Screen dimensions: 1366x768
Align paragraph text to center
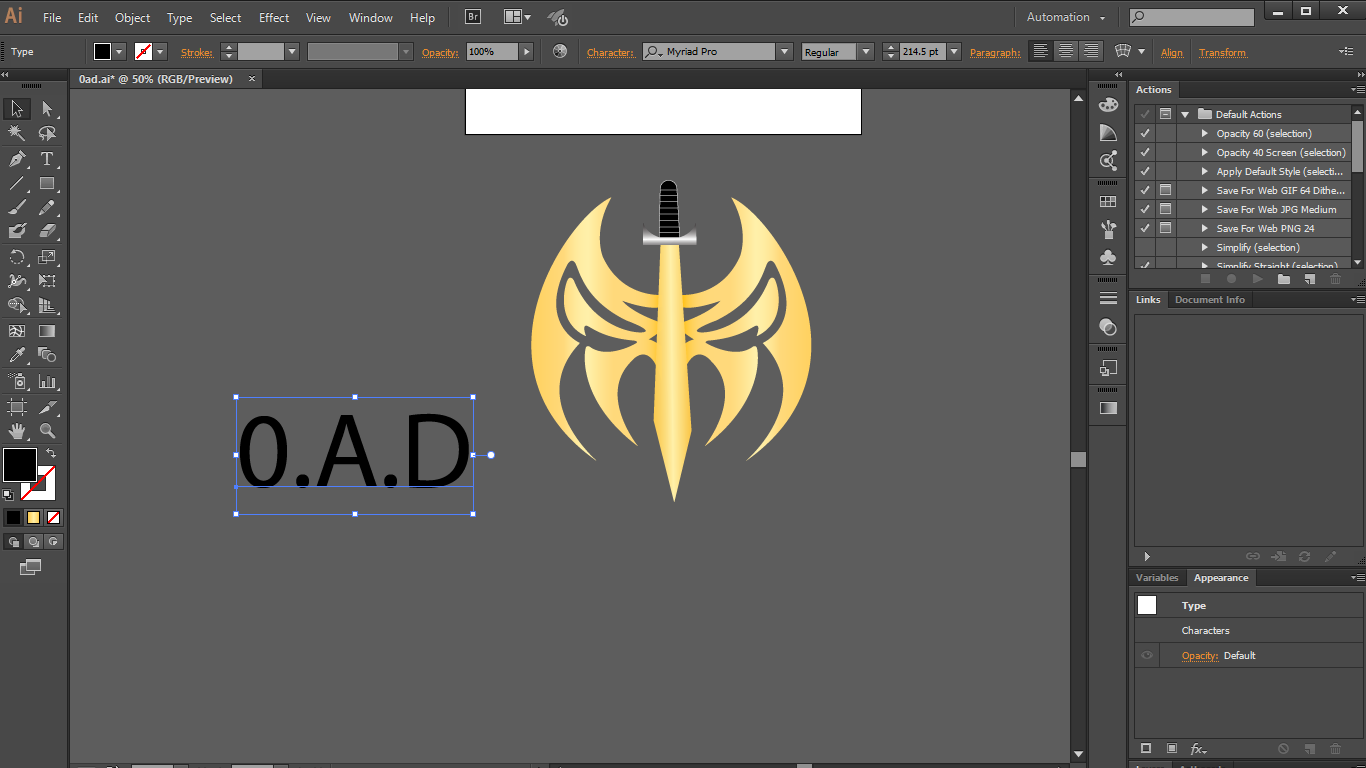click(x=1066, y=52)
